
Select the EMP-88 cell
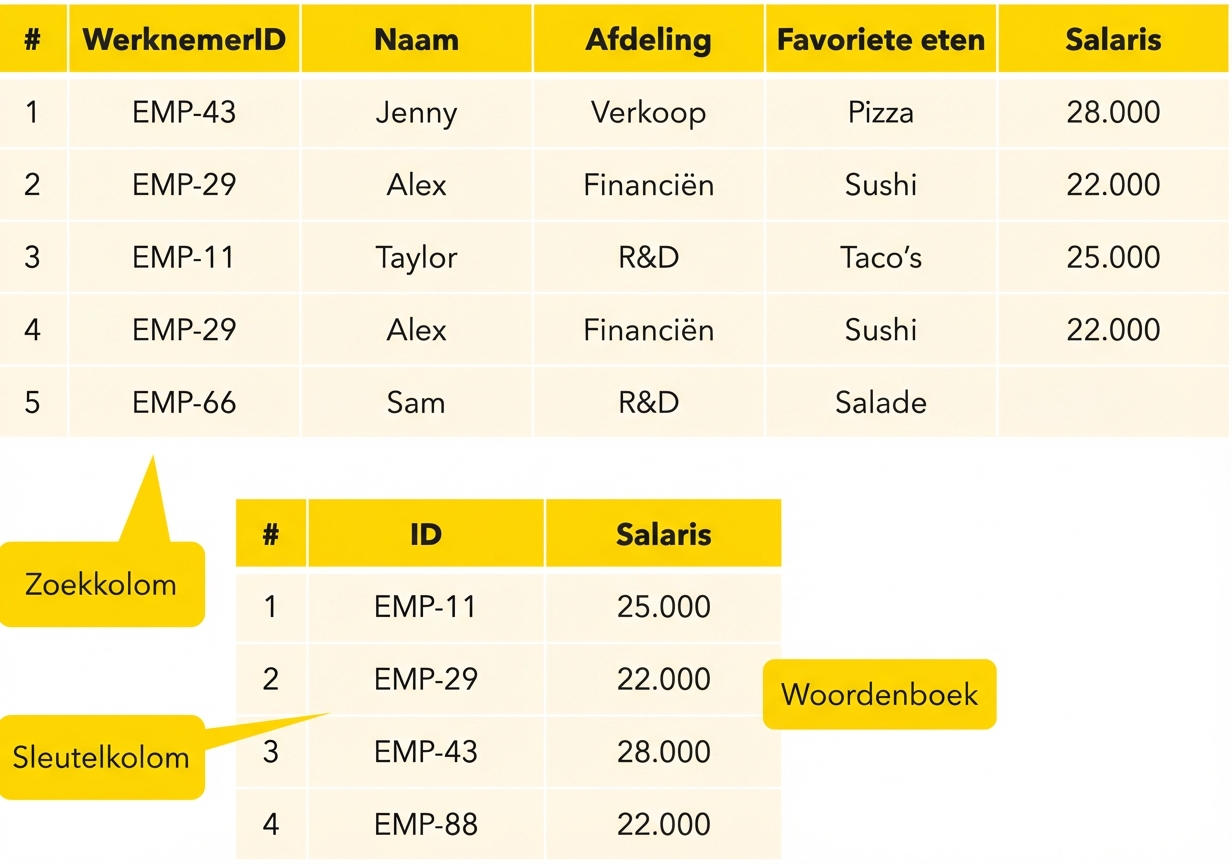pyautogui.click(x=425, y=824)
